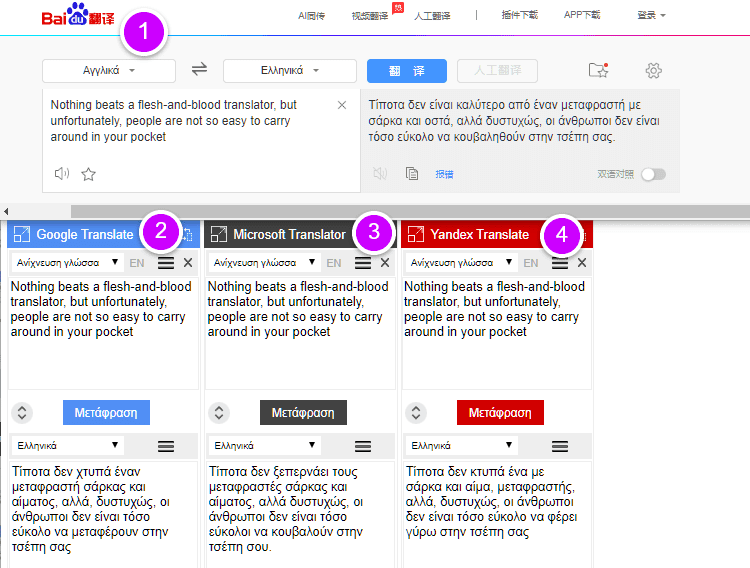Click the EN label in Microsoft panel
The width and height of the screenshot is (750, 568).
pyautogui.click(x=334, y=263)
